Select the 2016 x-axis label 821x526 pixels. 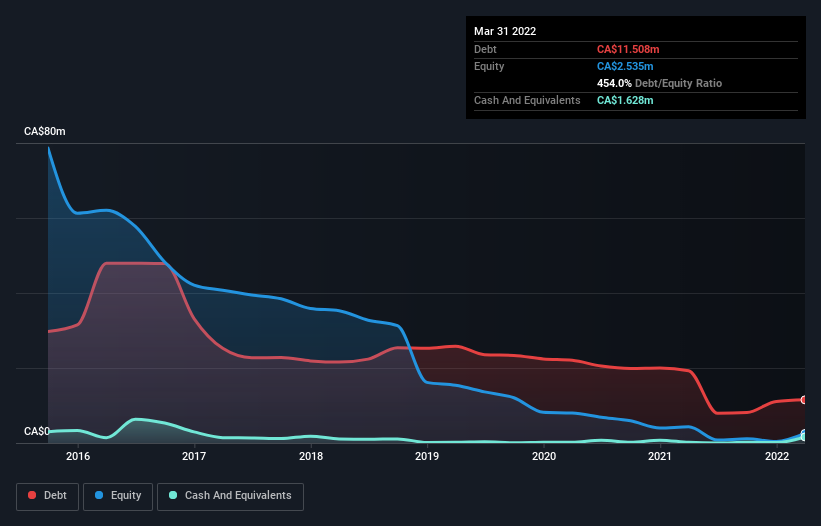click(x=78, y=456)
